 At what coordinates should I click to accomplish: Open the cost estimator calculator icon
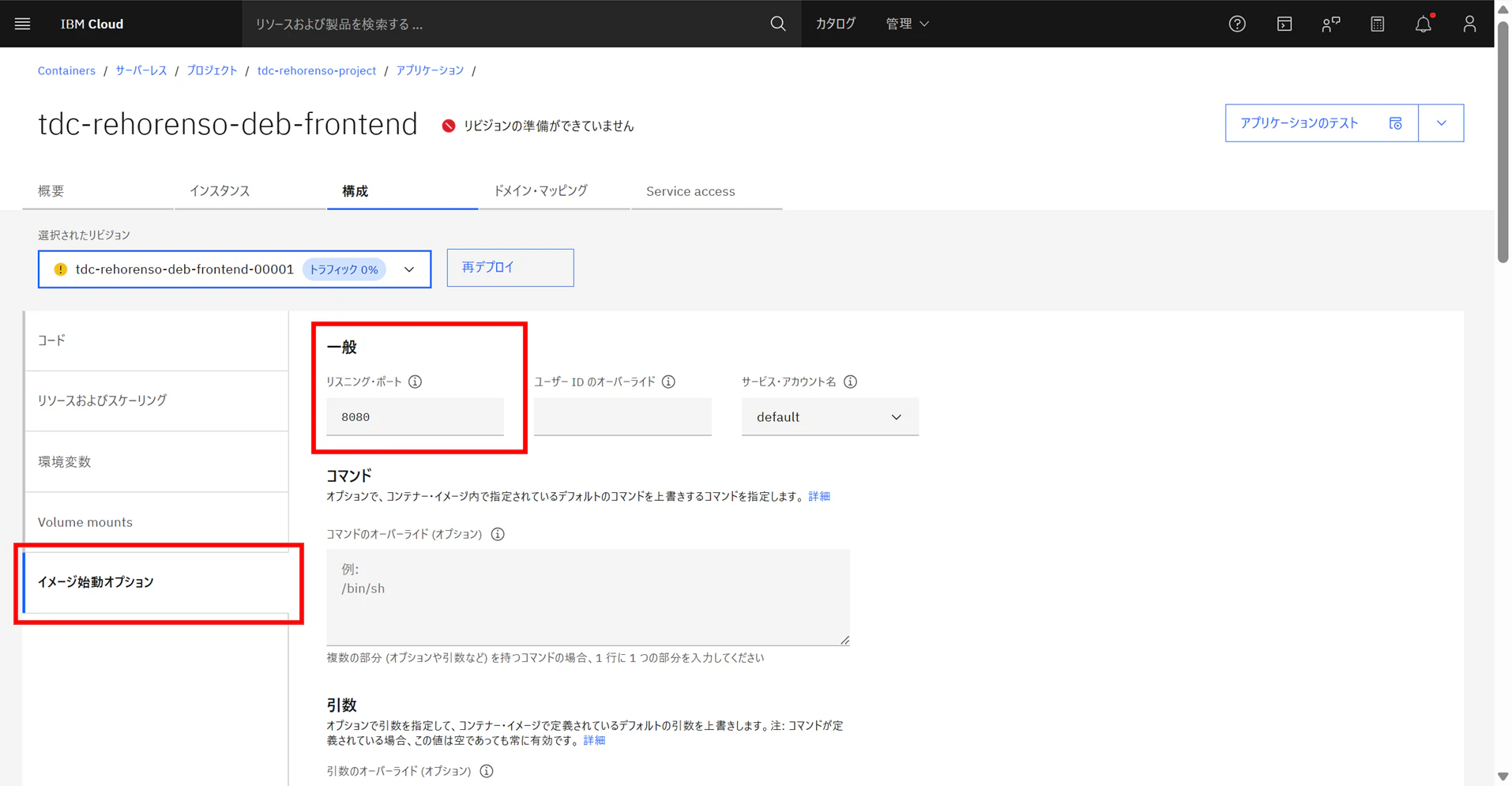[1377, 24]
